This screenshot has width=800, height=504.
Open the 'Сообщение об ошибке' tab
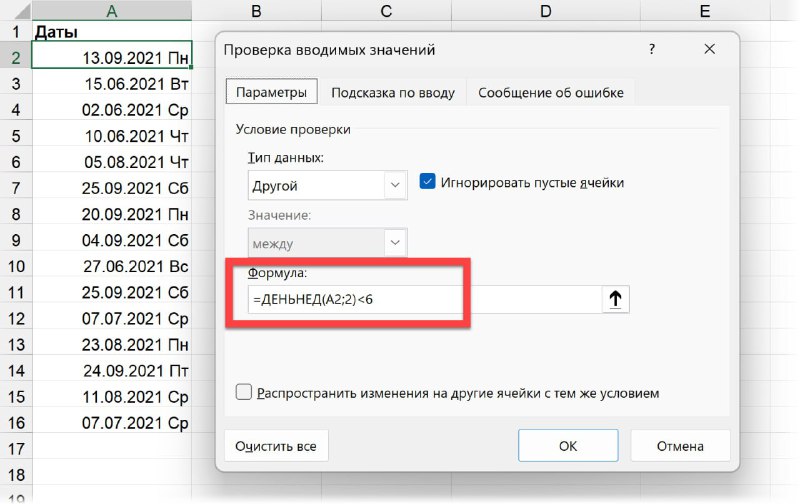pos(551,92)
